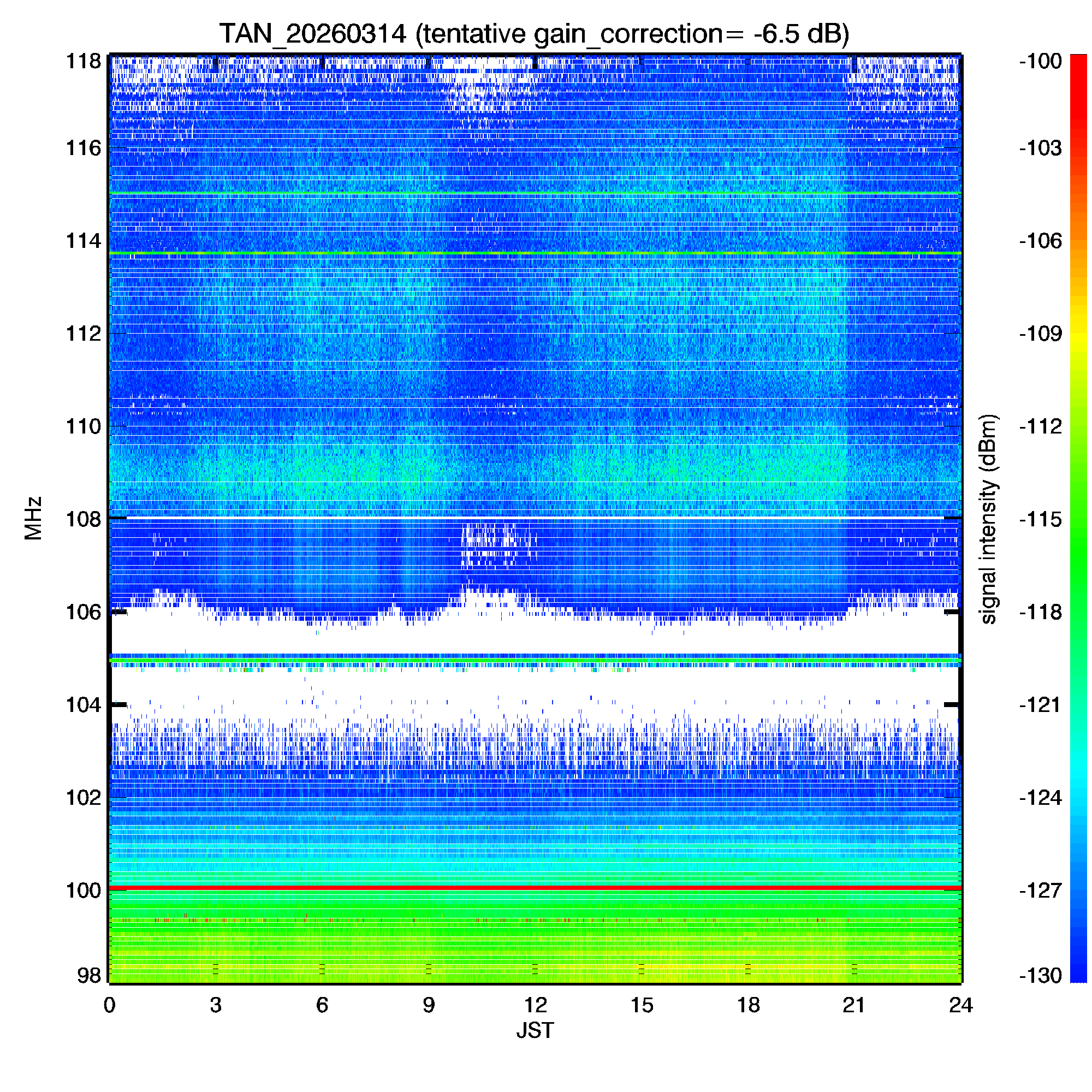Click the 118 MHz y-axis label
The width and height of the screenshot is (1092, 1092).
pos(84,61)
